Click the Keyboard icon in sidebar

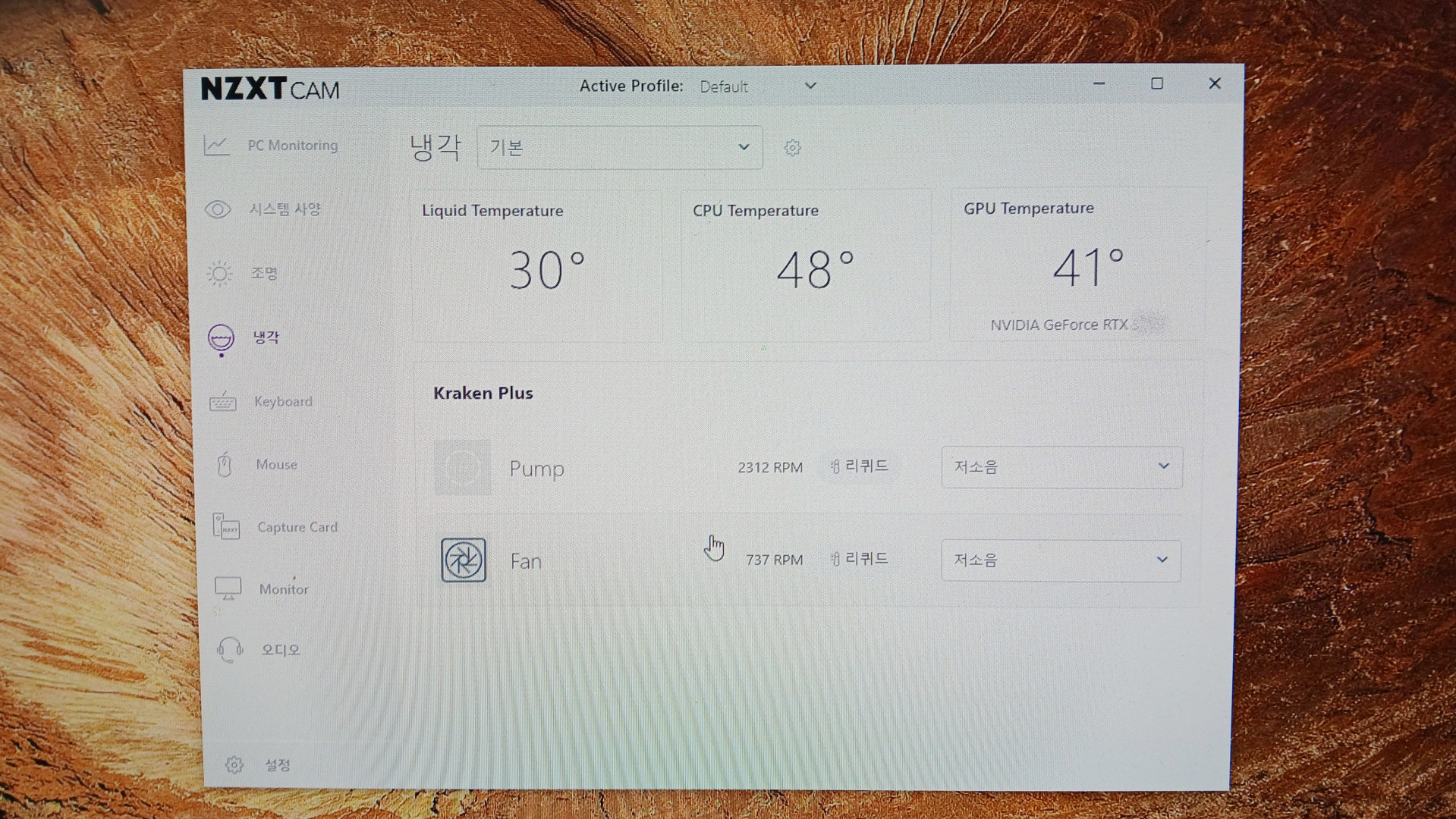pos(223,401)
